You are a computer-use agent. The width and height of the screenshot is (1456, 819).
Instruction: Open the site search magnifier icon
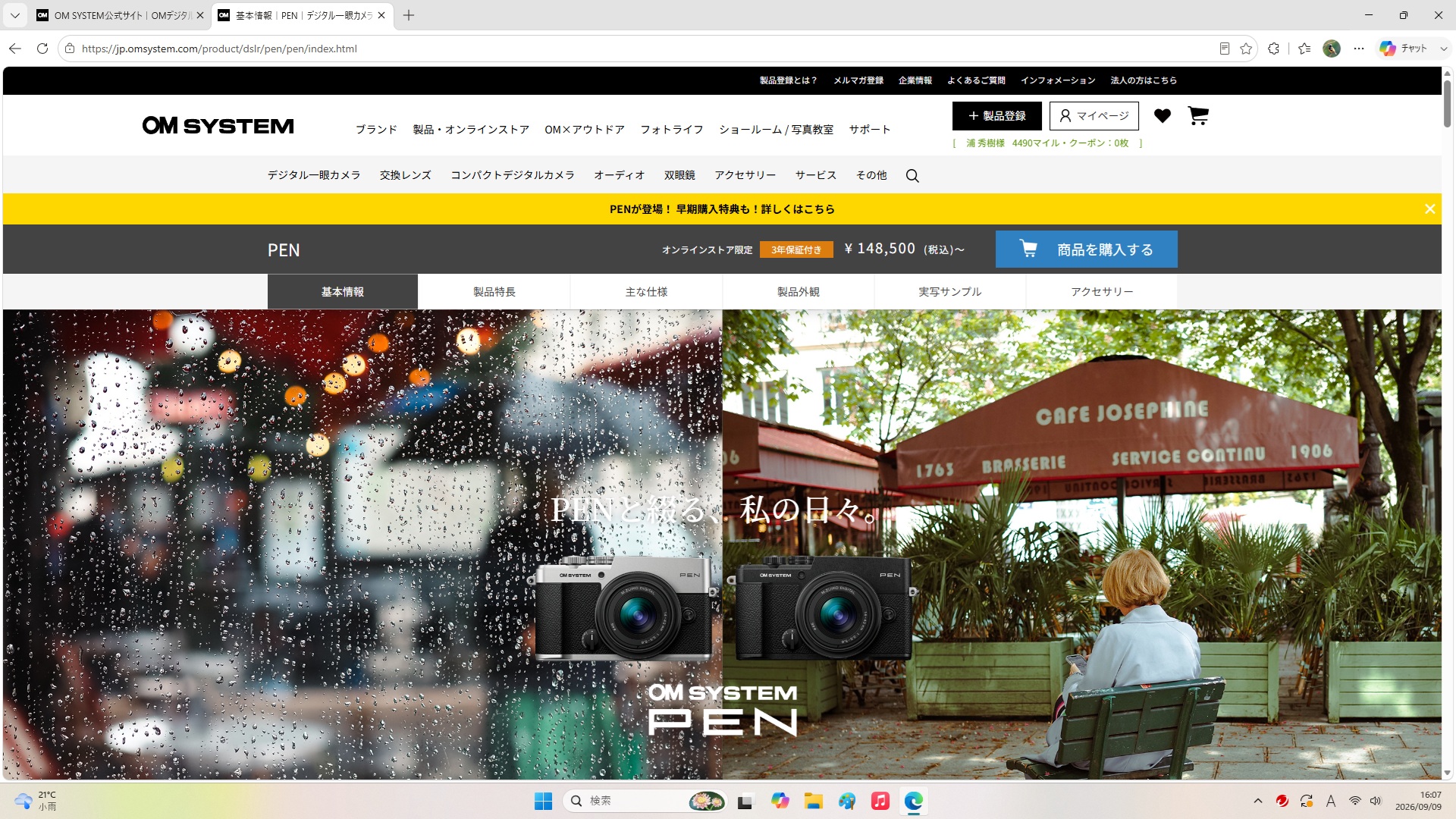[912, 175]
